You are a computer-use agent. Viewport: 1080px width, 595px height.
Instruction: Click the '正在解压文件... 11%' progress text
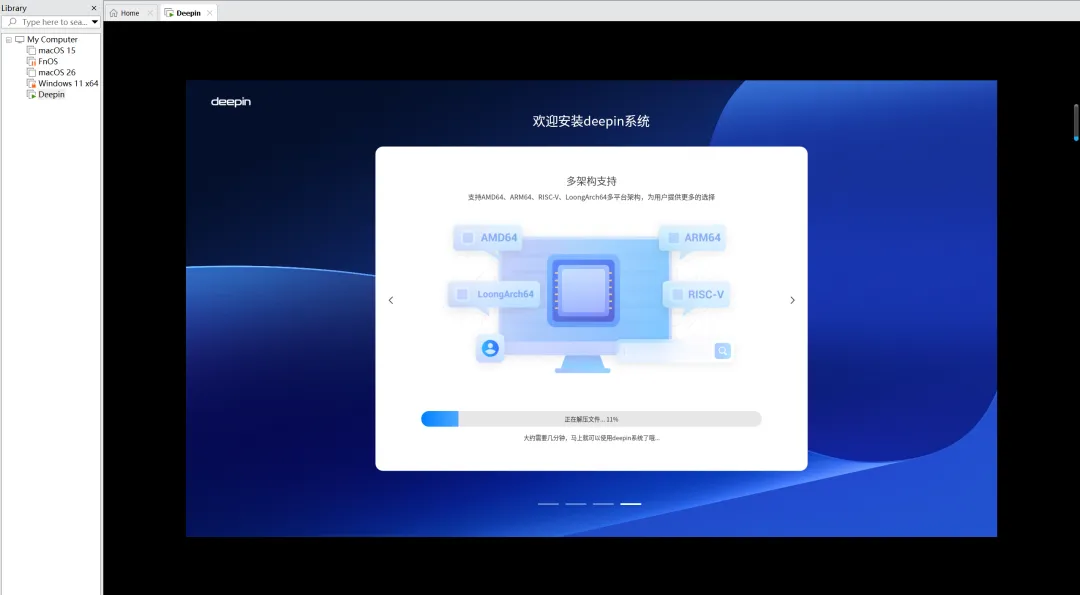pos(591,419)
